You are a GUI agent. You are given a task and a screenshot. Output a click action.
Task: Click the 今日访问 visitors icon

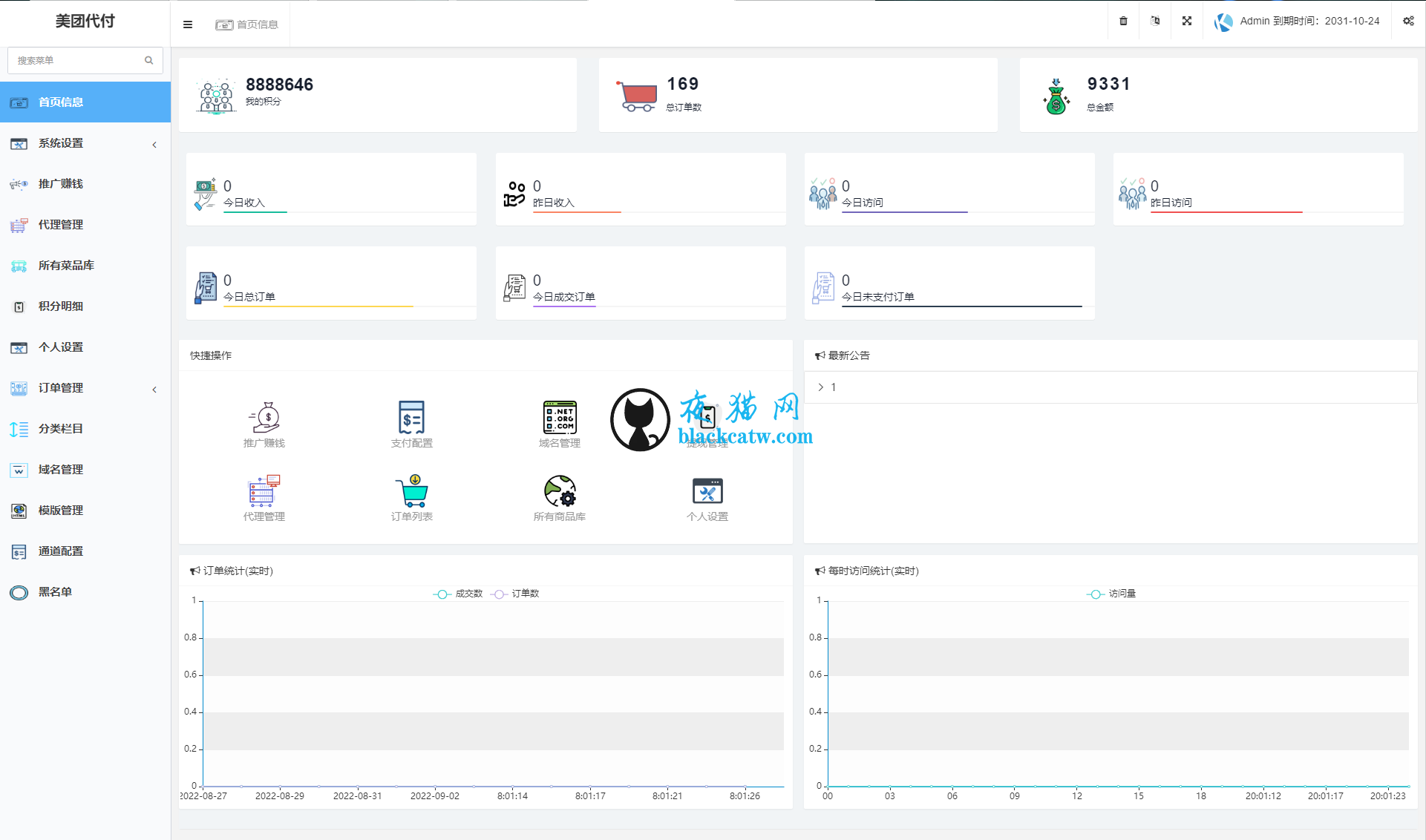point(822,194)
